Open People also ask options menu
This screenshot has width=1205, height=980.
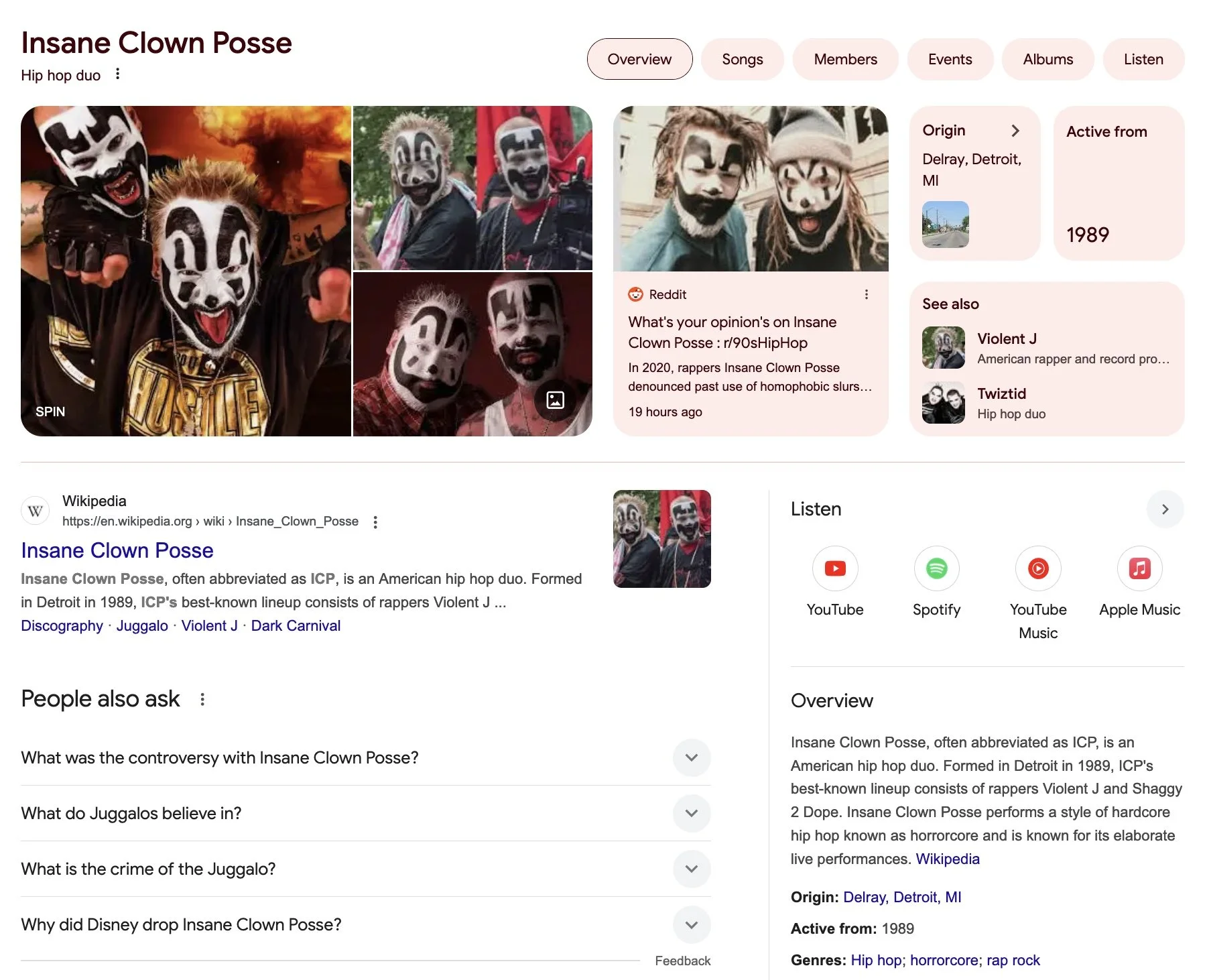tap(202, 699)
